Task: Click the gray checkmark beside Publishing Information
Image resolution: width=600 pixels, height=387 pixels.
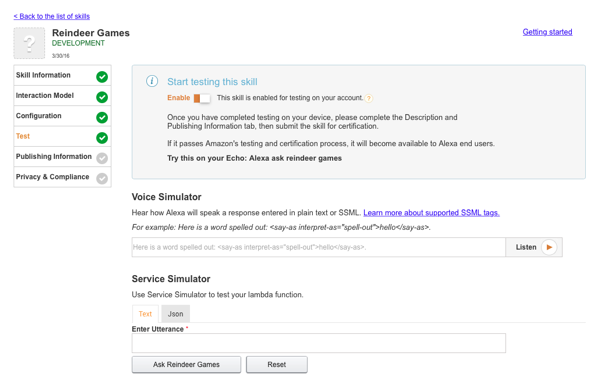Action: pyautogui.click(x=102, y=158)
